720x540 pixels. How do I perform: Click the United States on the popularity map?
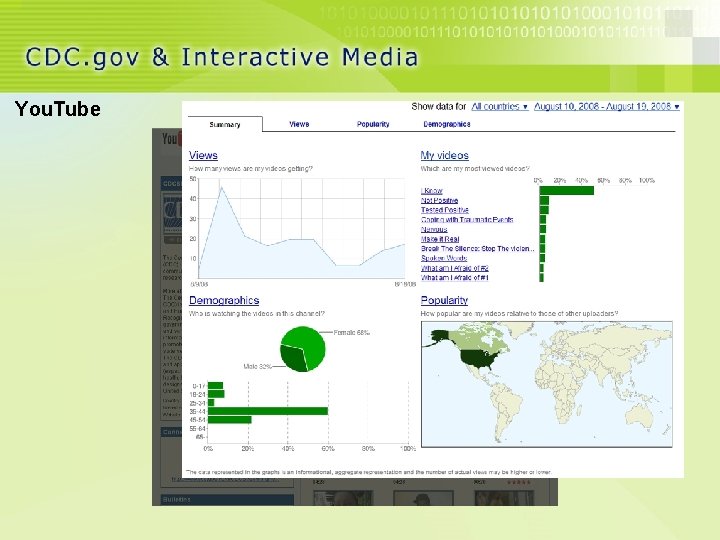coord(480,360)
